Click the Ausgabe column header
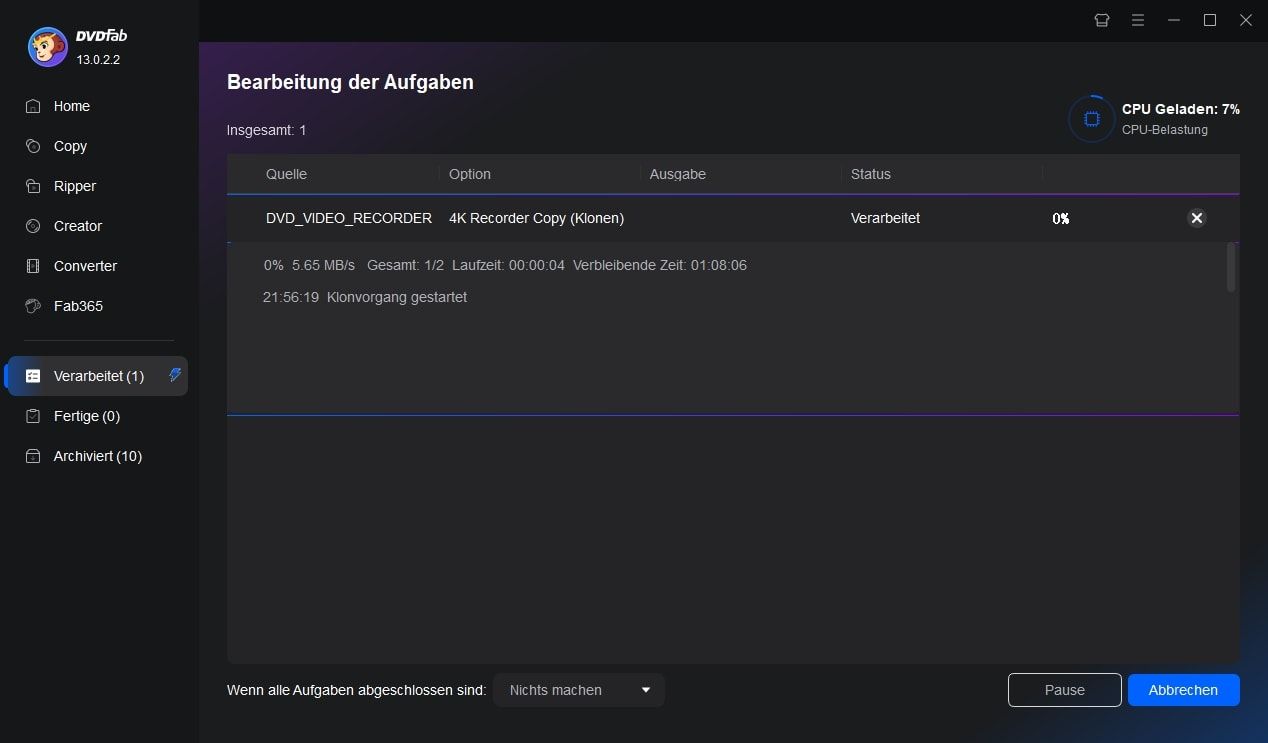Viewport: 1268px width, 743px height. [678, 174]
